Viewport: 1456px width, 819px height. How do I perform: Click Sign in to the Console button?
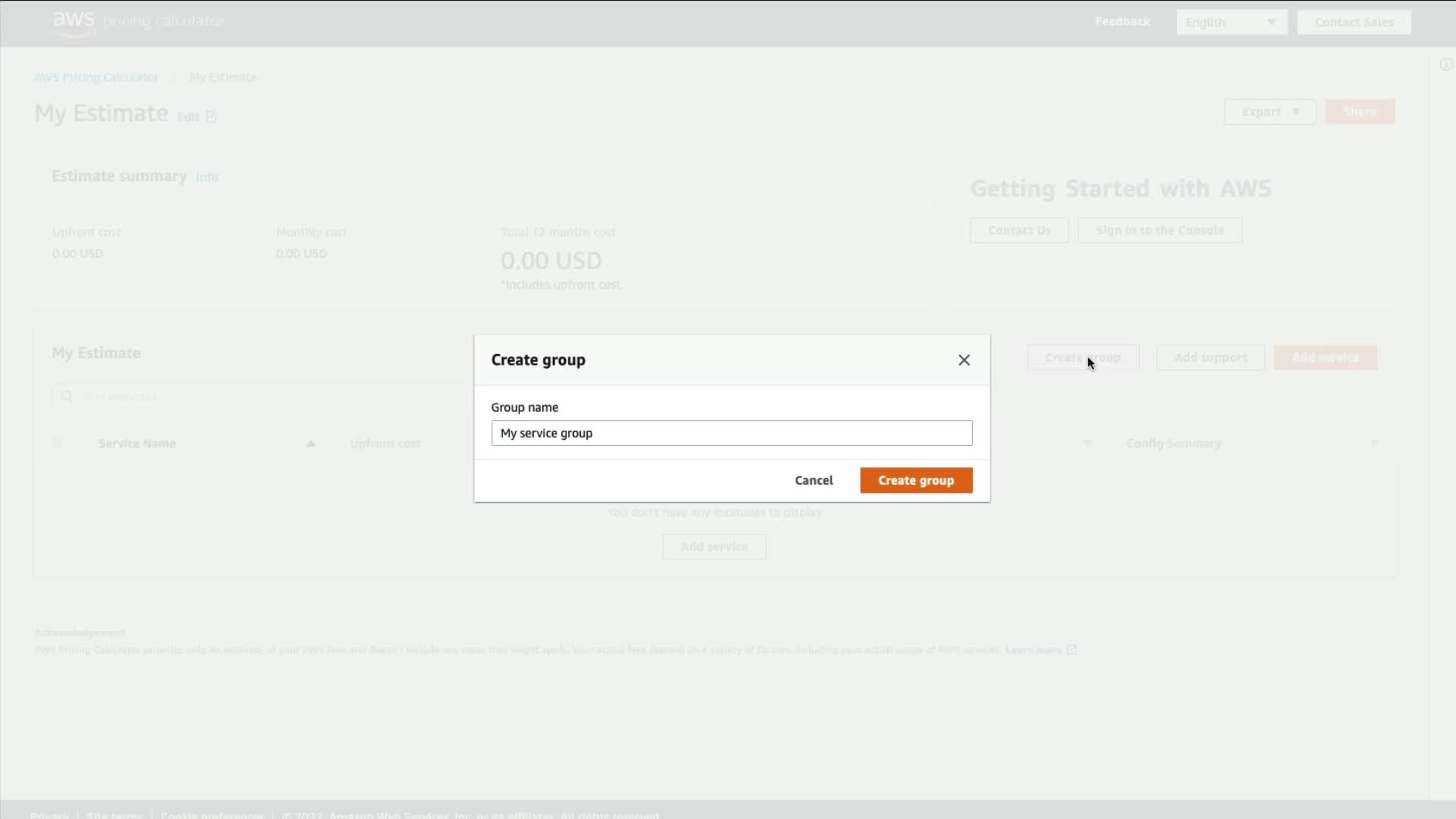(1159, 231)
